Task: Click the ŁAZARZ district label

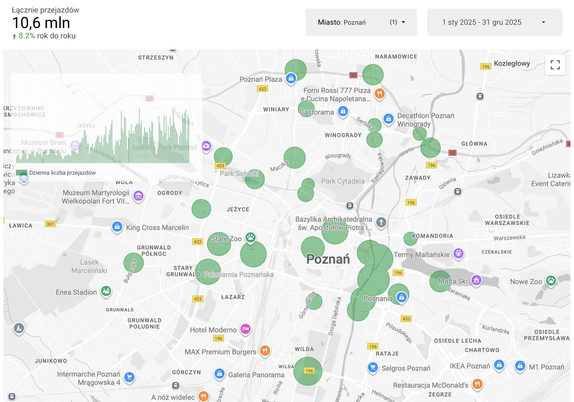Action: point(233,297)
